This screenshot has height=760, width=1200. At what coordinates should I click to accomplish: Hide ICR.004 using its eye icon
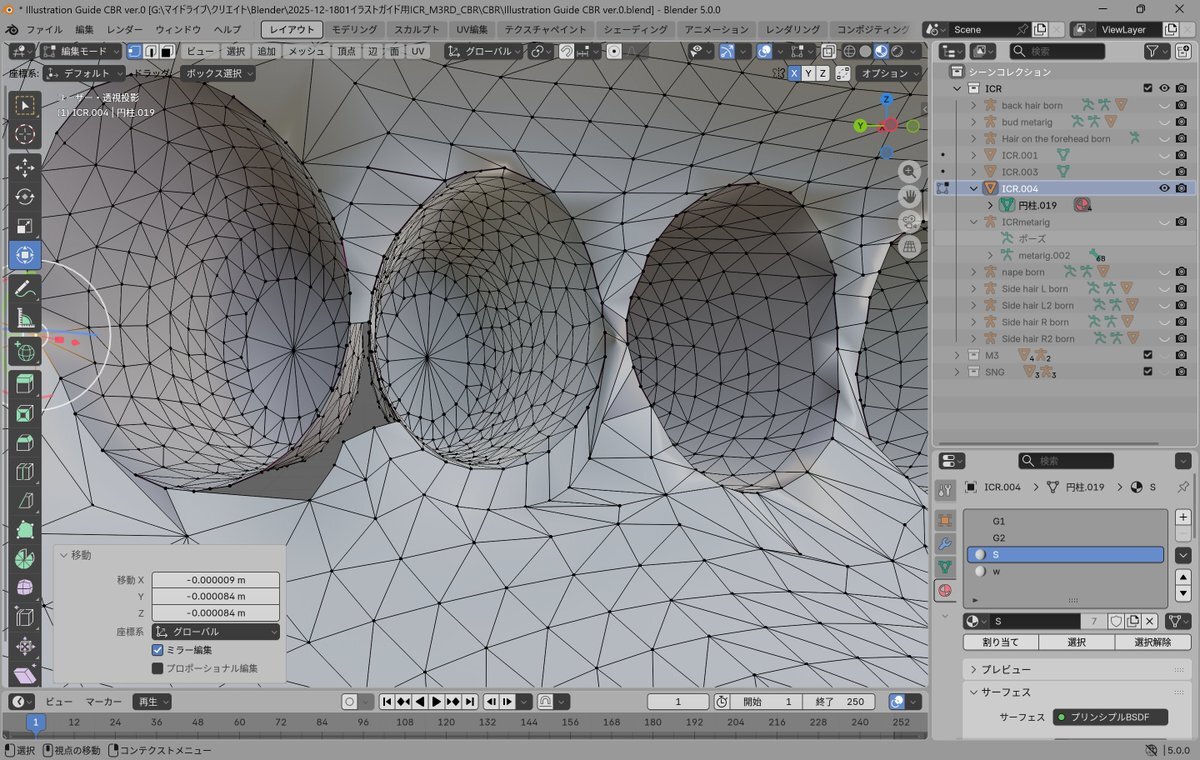coord(1164,188)
